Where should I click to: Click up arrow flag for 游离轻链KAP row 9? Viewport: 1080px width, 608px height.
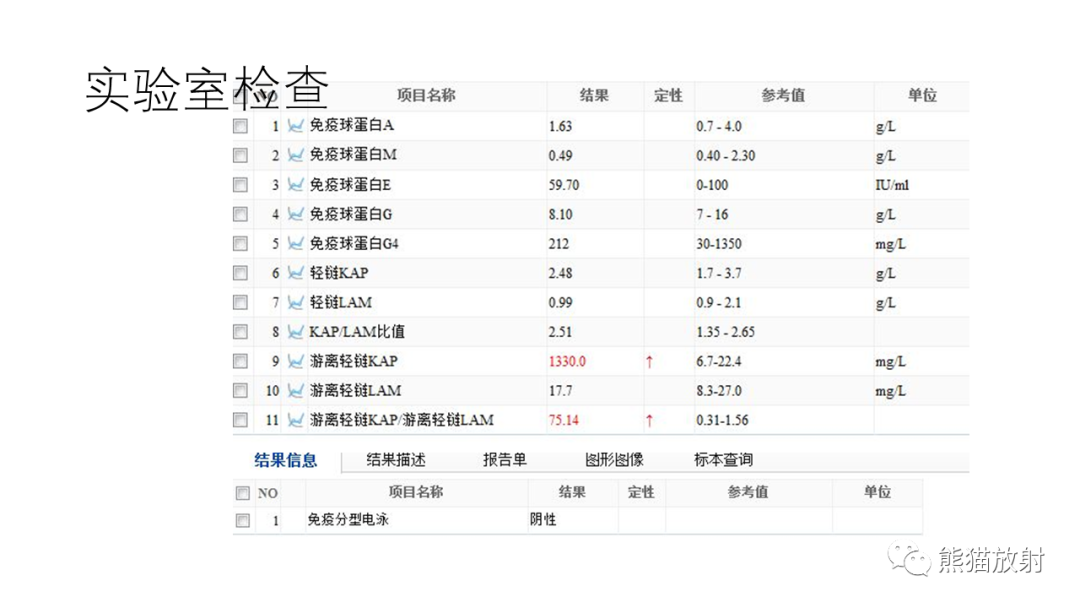pos(649,361)
